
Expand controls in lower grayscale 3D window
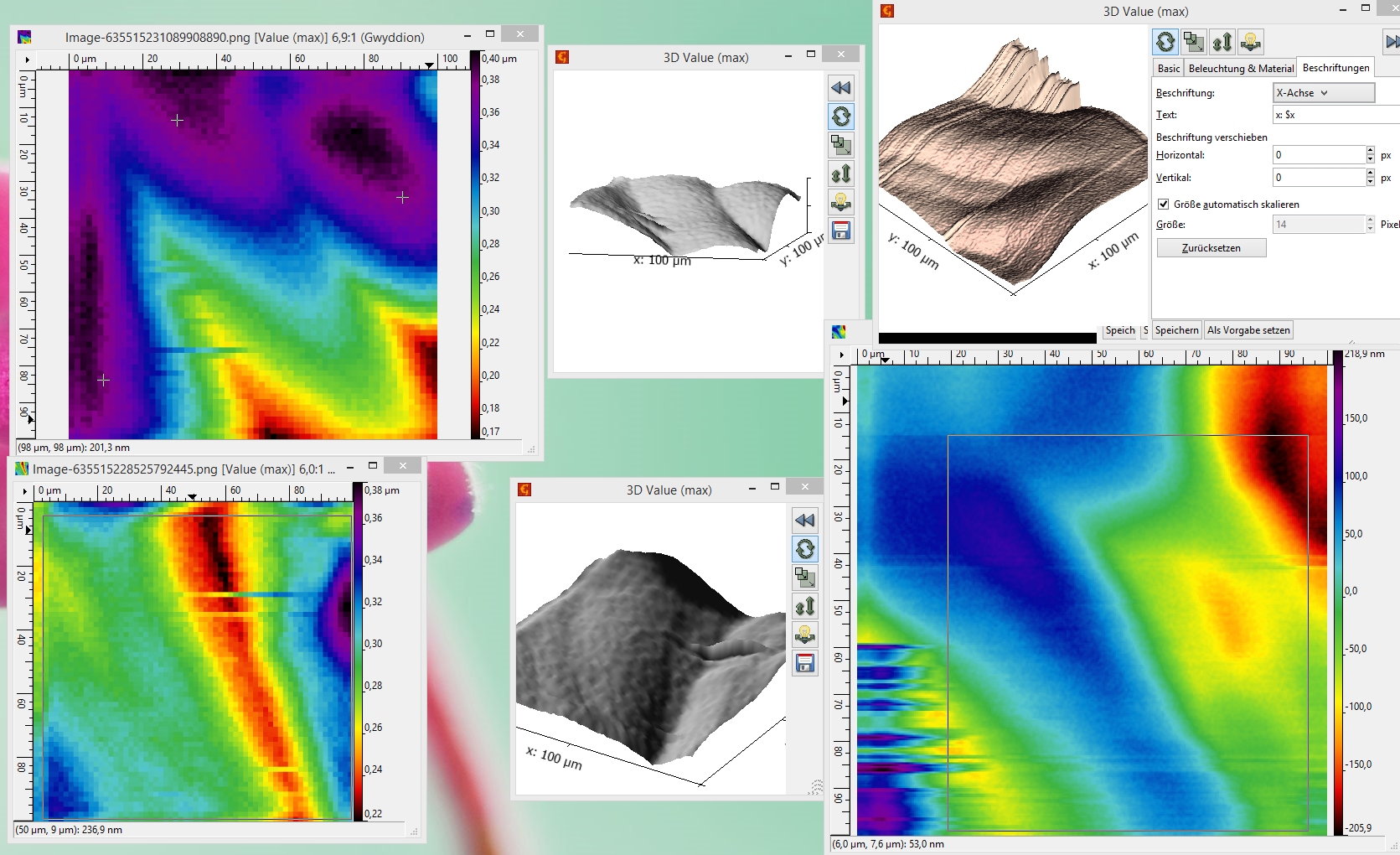pos(805,521)
